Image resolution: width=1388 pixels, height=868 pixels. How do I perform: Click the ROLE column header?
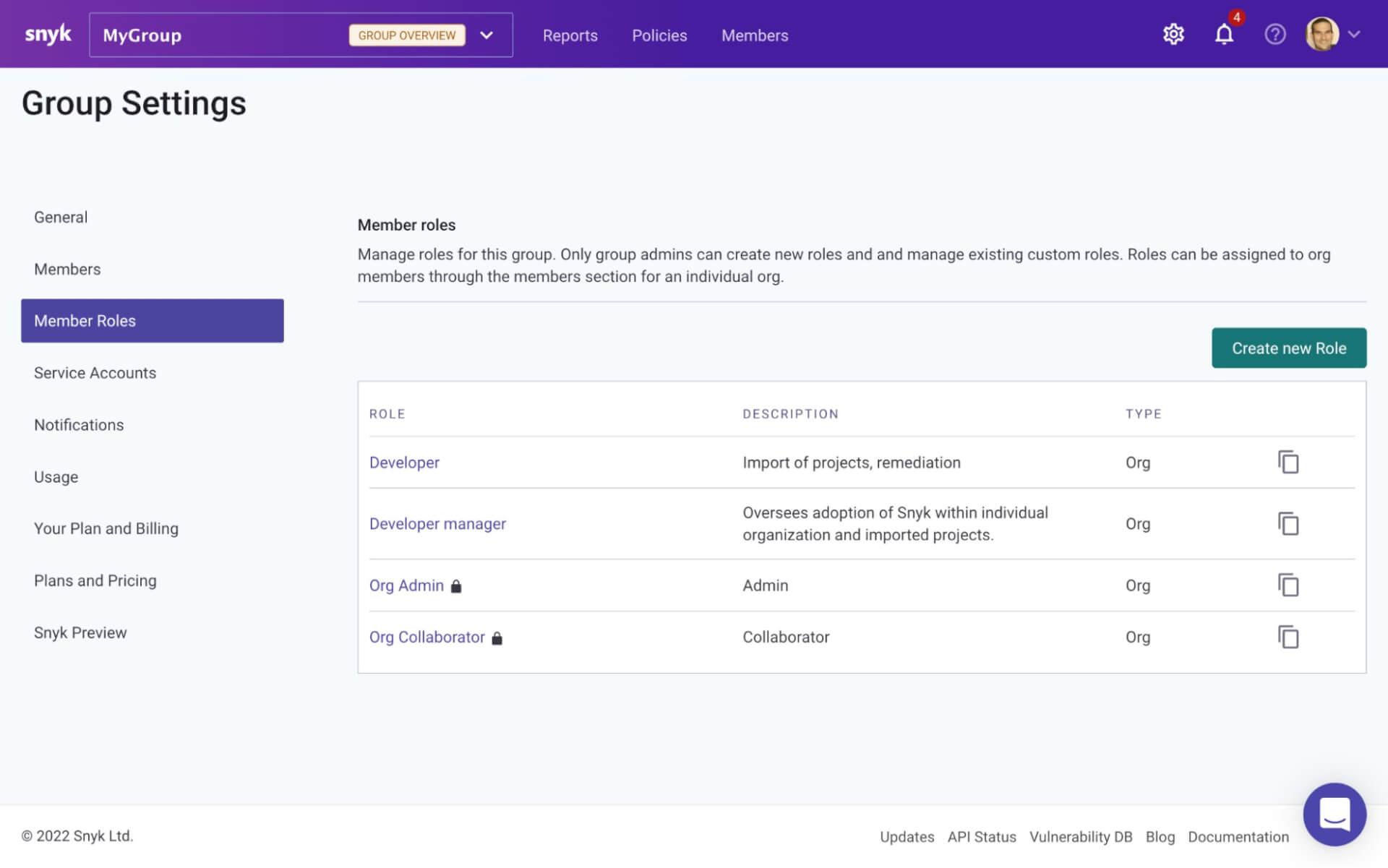387,414
